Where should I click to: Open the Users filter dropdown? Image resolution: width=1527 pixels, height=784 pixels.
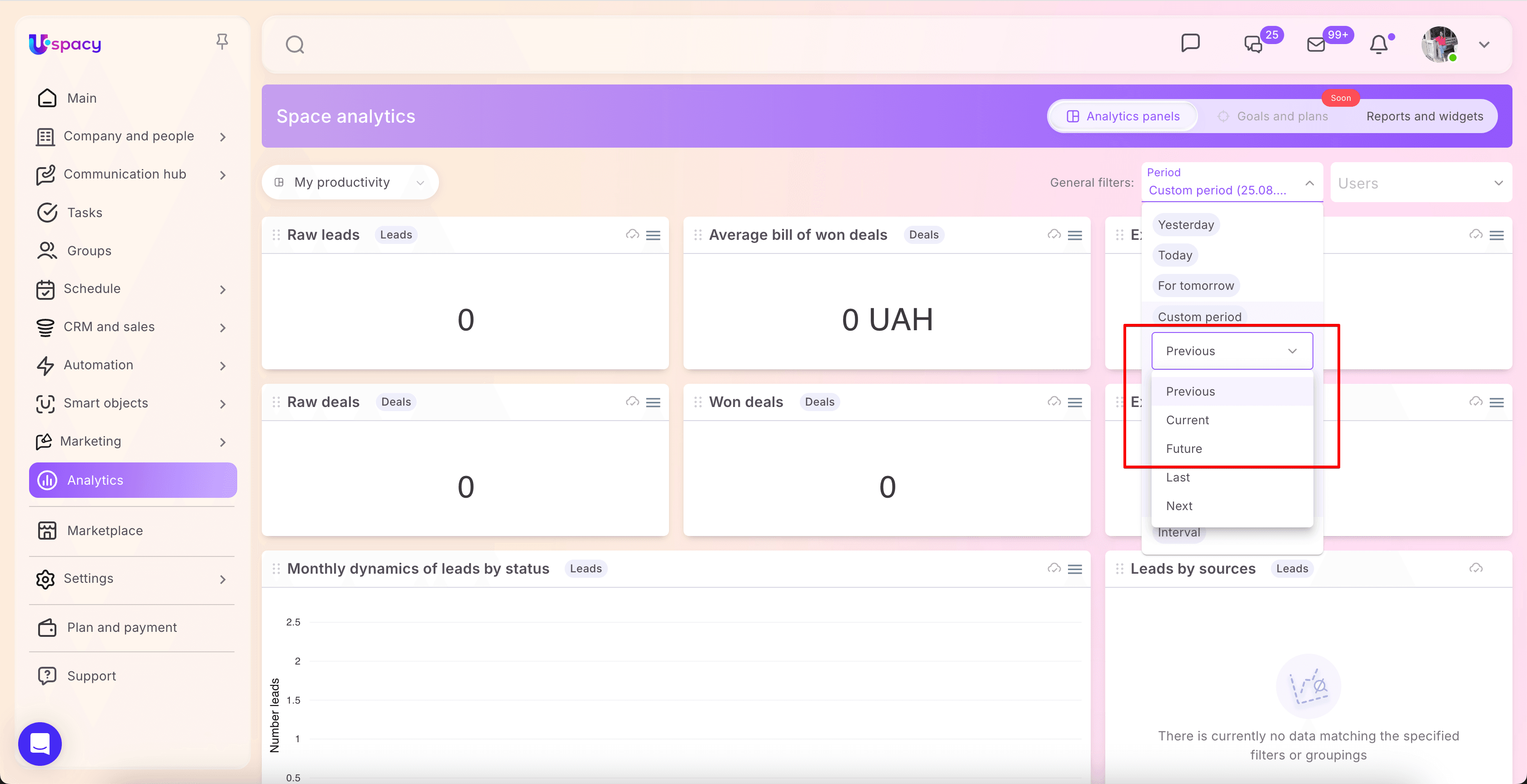tap(1421, 183)
